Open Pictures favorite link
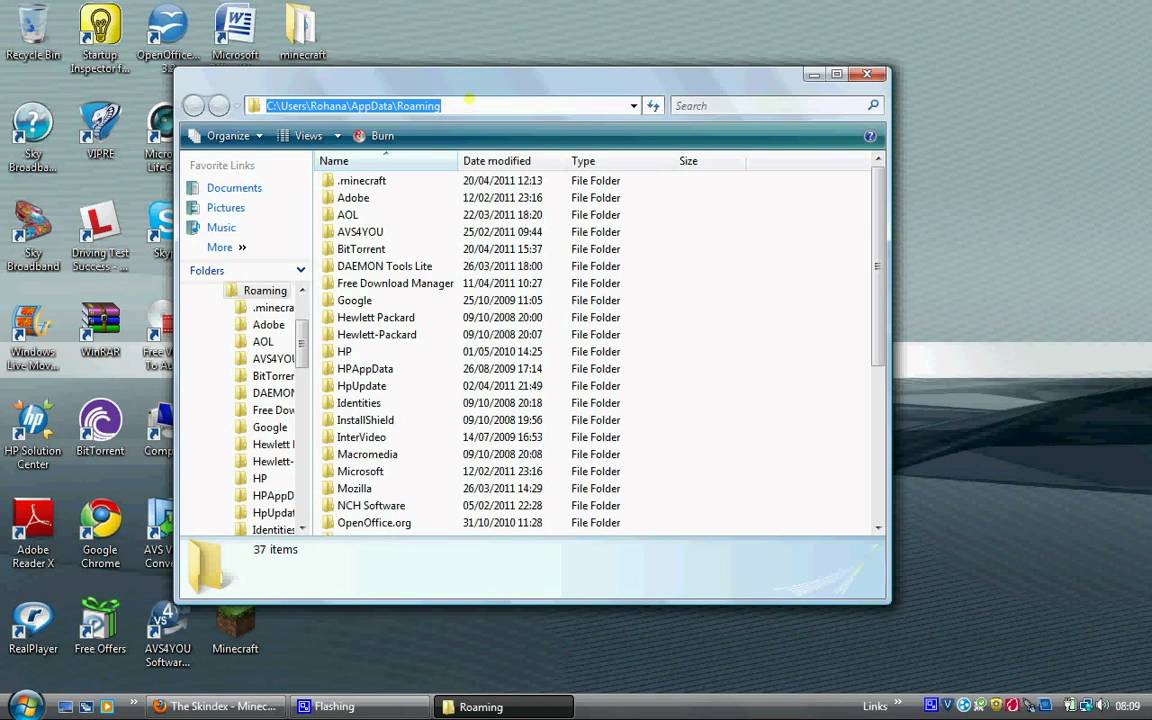Screen dimensions: 1152x720 click(x=226, y=208)
